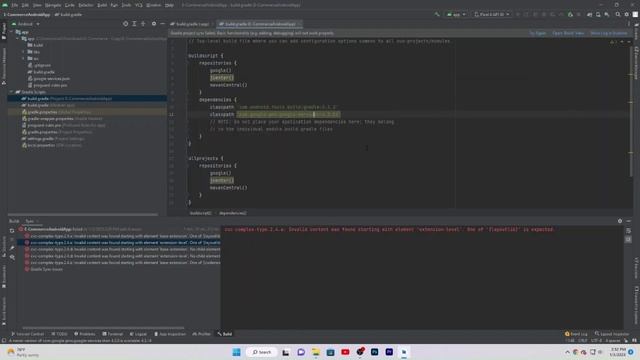This screenshot has height=360, width=640.
Task: Open File Explorer from the taskbar
Action: click(x=316, y=352)
